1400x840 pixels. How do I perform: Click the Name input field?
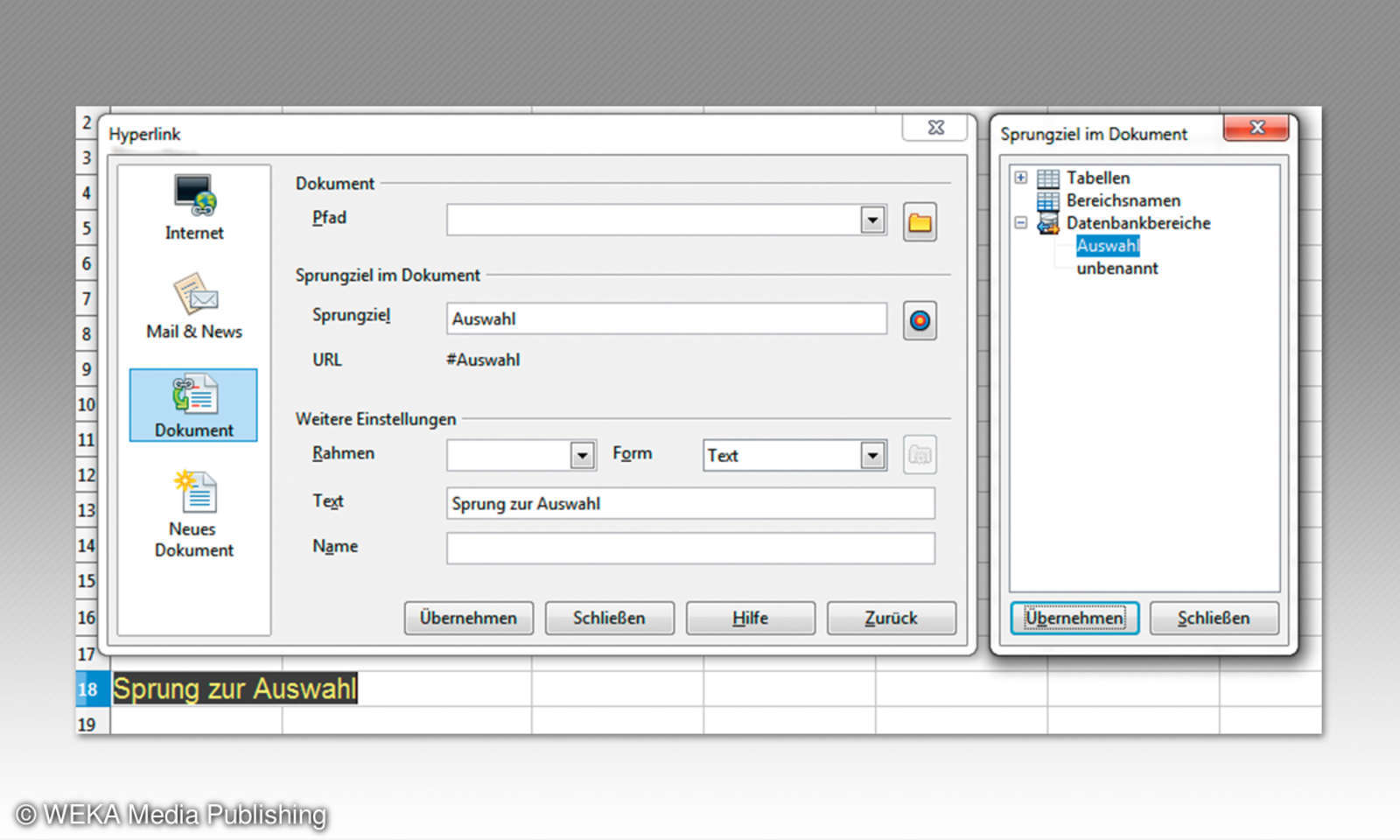click(690, 548)
